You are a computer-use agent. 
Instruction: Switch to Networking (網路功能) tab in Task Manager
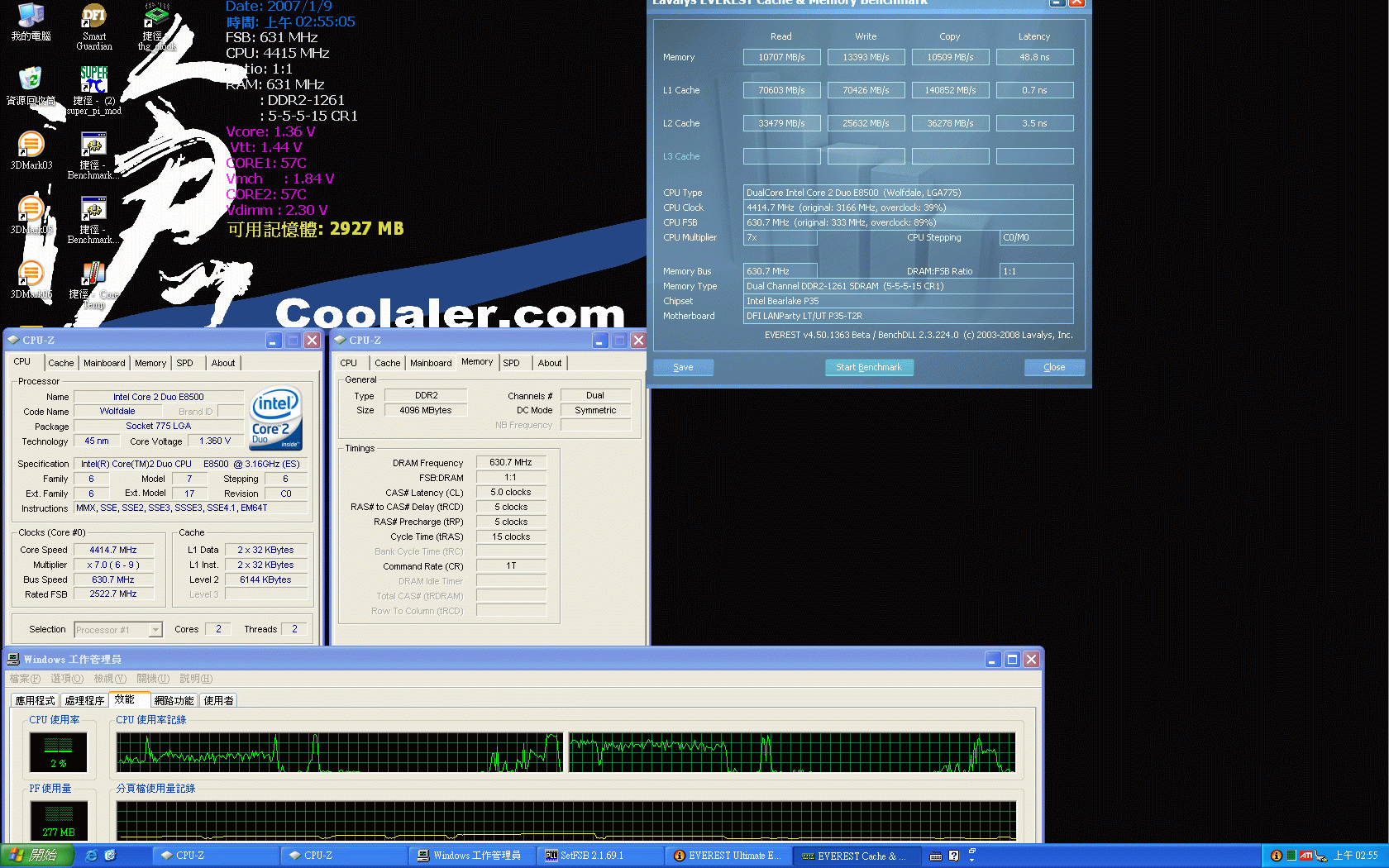174,700
